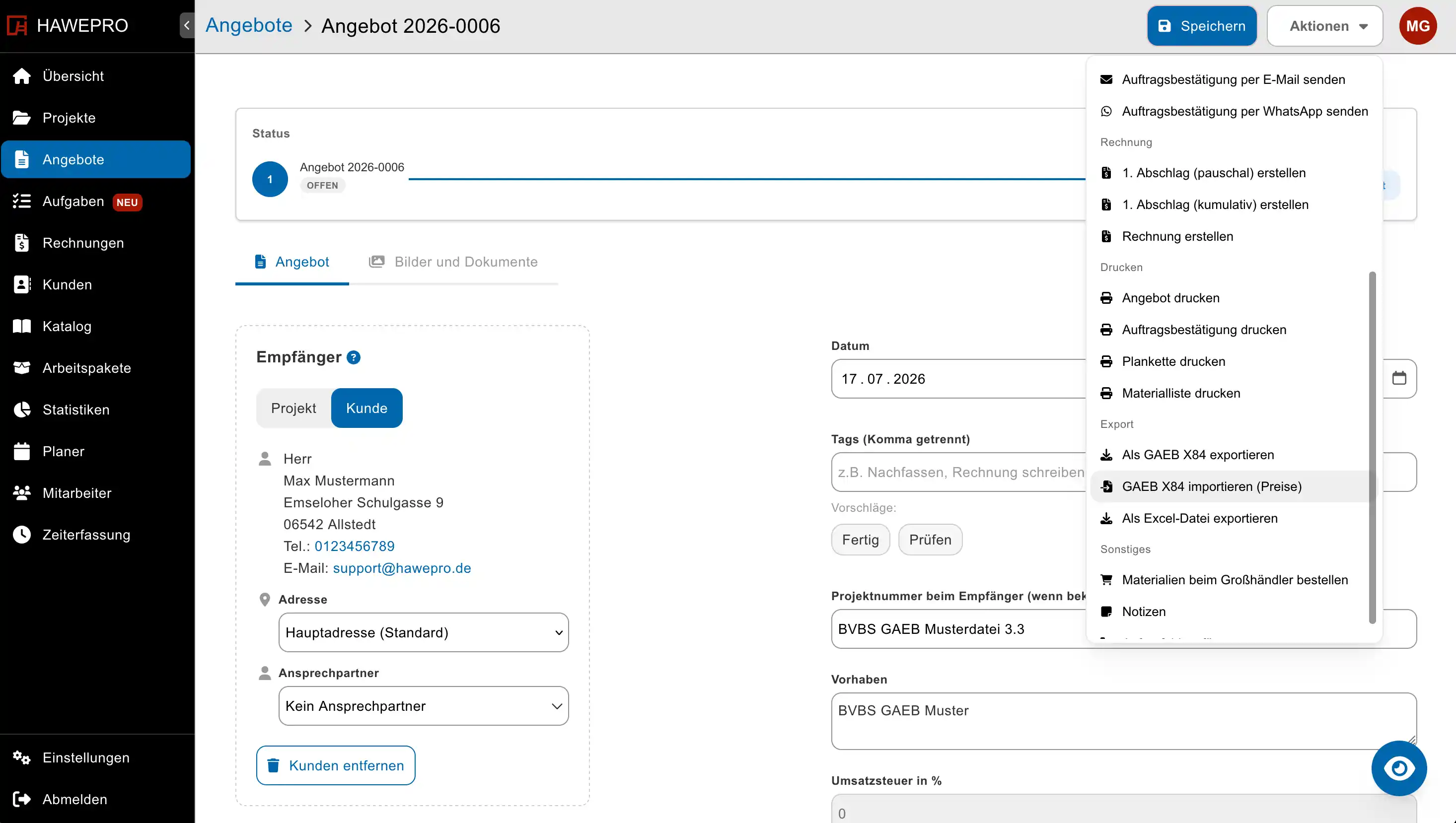This screenshot has width=1456, height=823.
Task: Click the Arbeitspakete box icon
Action: (x=21, y=368)
